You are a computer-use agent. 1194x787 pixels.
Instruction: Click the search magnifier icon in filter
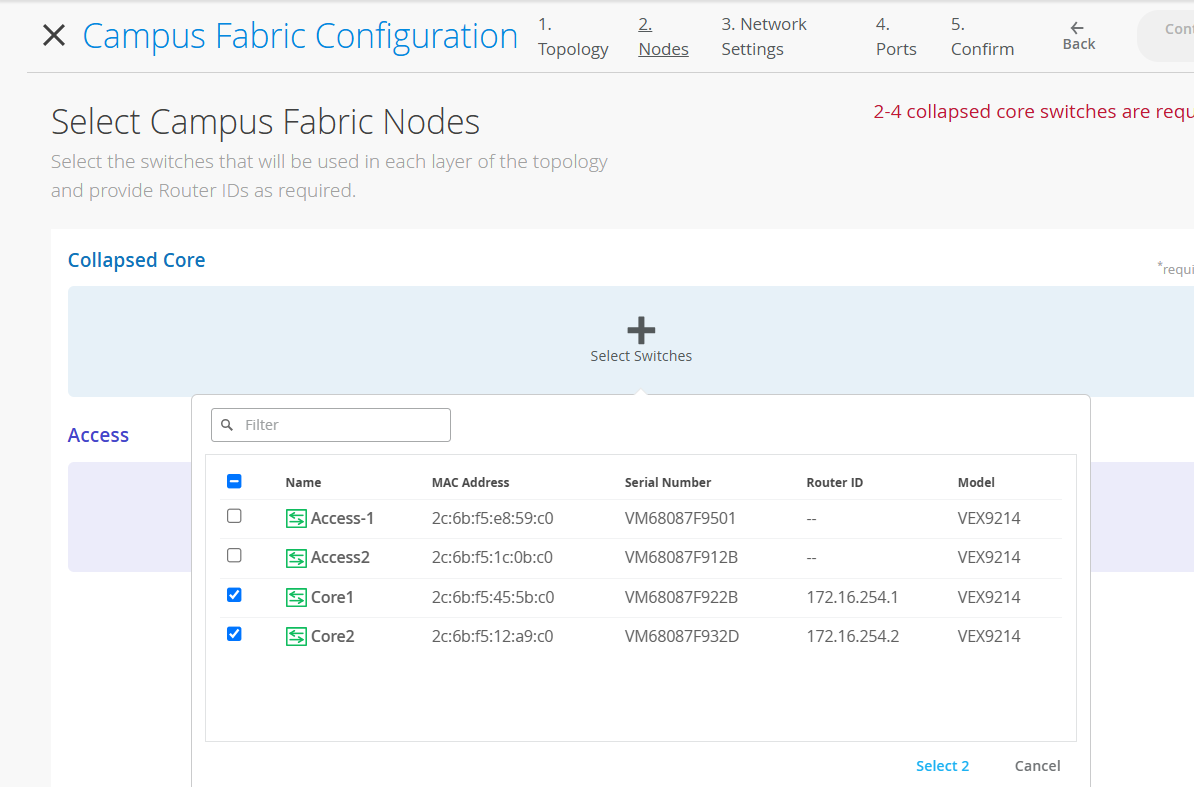[x=227, y=425]
